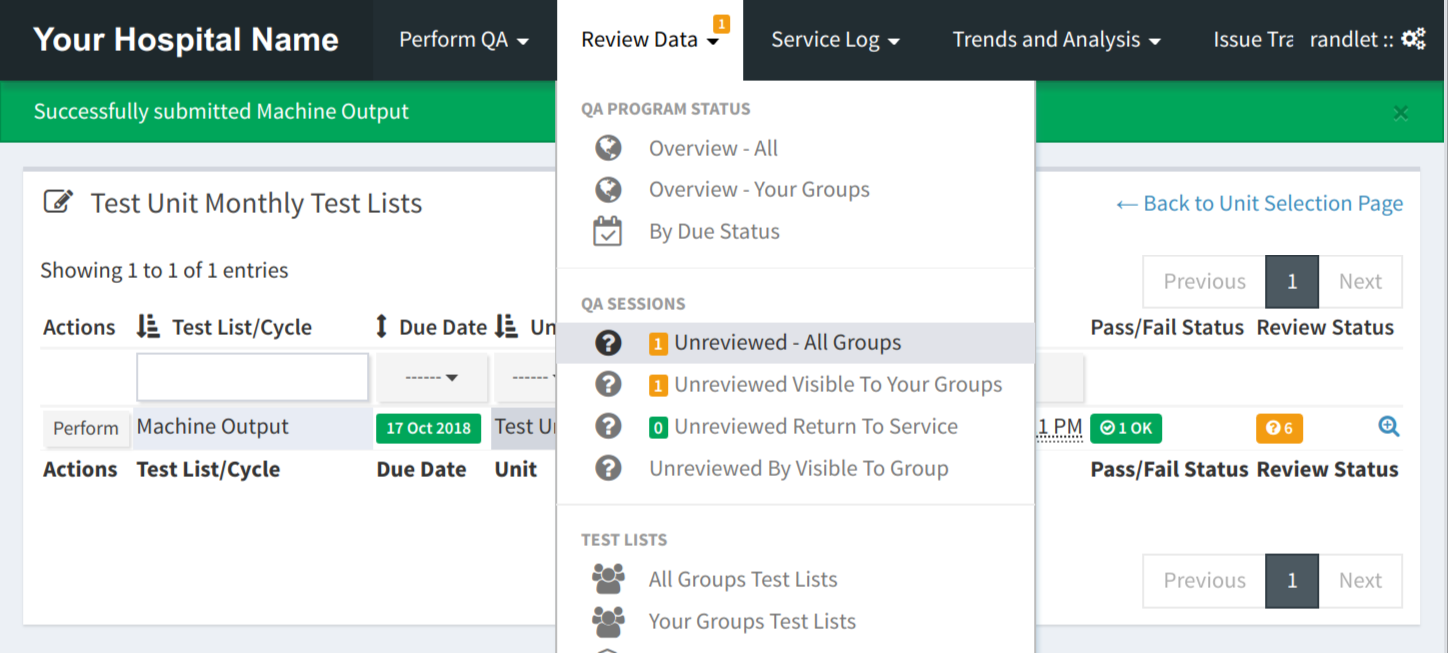Viewport: 1448px width, 653px height.
Task: Click the Your Hospital Name brand link
Action: [x=186, y=40]
